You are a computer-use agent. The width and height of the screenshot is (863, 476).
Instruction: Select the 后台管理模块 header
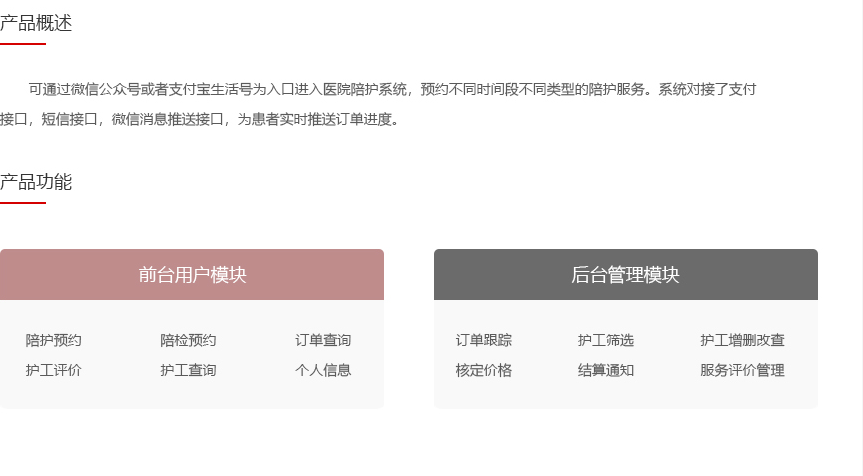[x=625, y=275]
